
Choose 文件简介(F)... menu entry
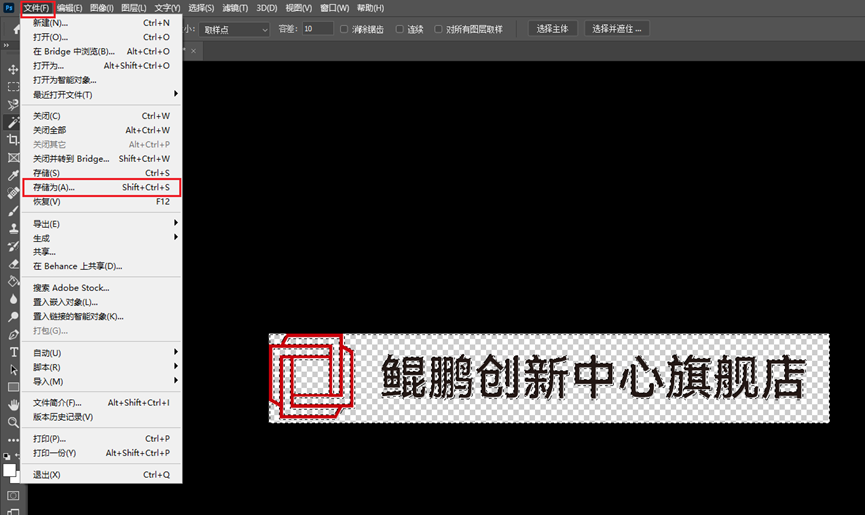pos(101,403)
